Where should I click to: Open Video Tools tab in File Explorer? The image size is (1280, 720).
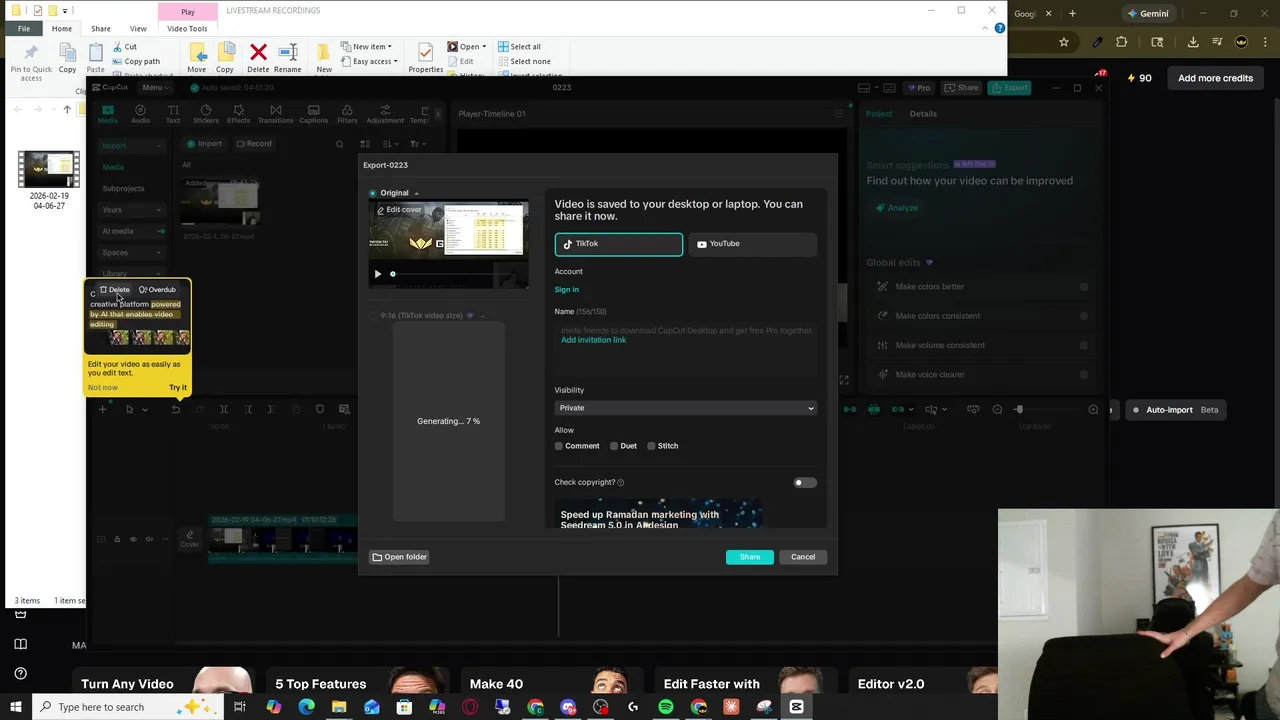coord(187,29)
